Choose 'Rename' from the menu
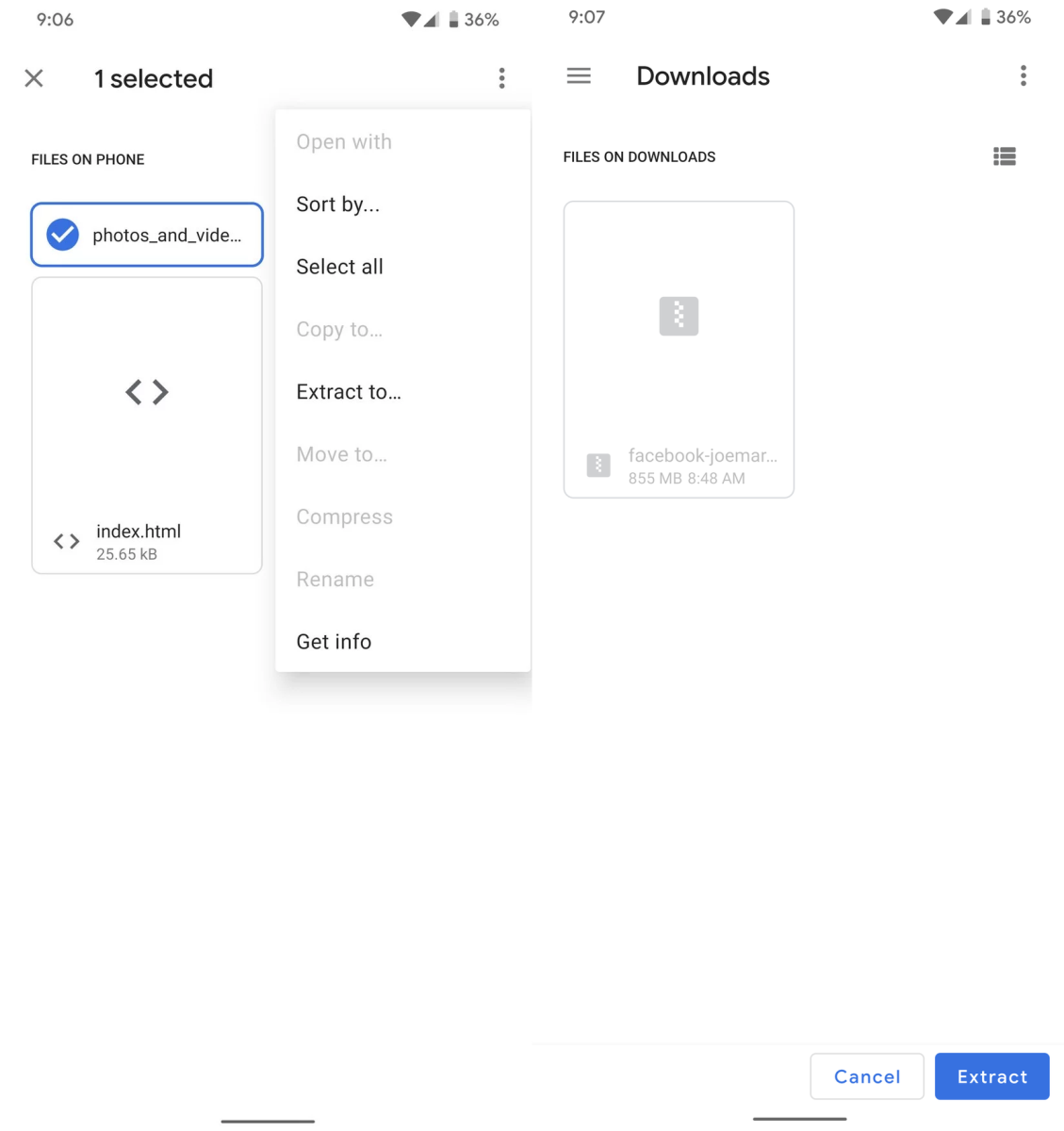 [335, 580]
